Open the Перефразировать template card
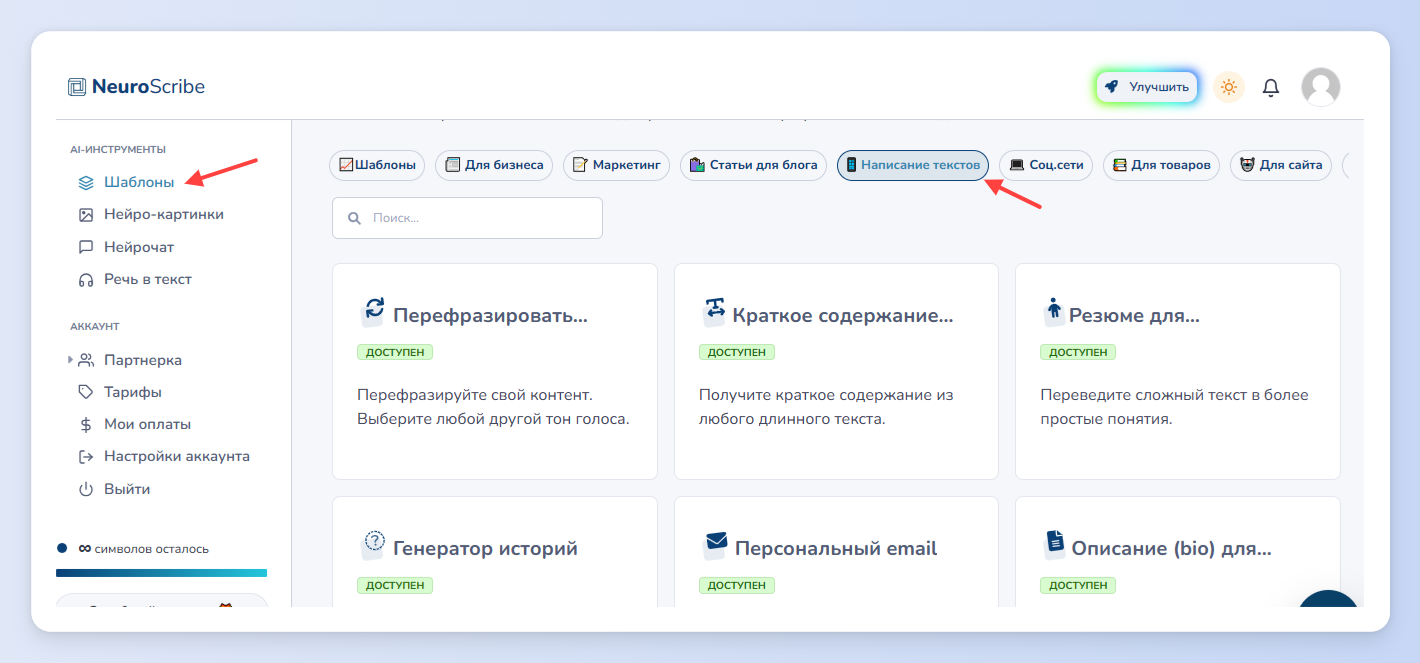 point(495,371)
